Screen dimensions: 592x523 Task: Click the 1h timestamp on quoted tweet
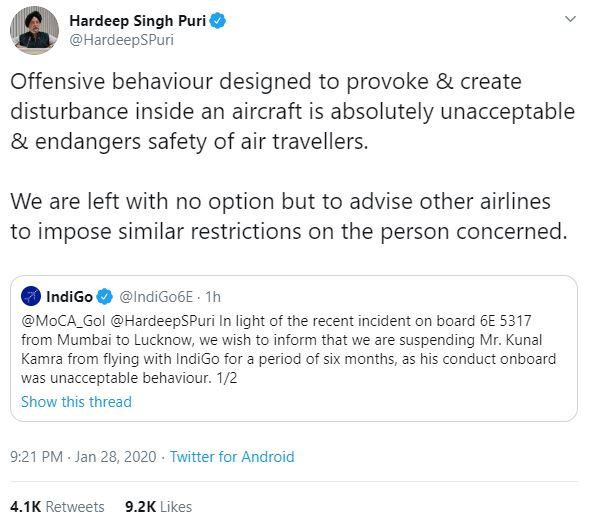(213, 297)
